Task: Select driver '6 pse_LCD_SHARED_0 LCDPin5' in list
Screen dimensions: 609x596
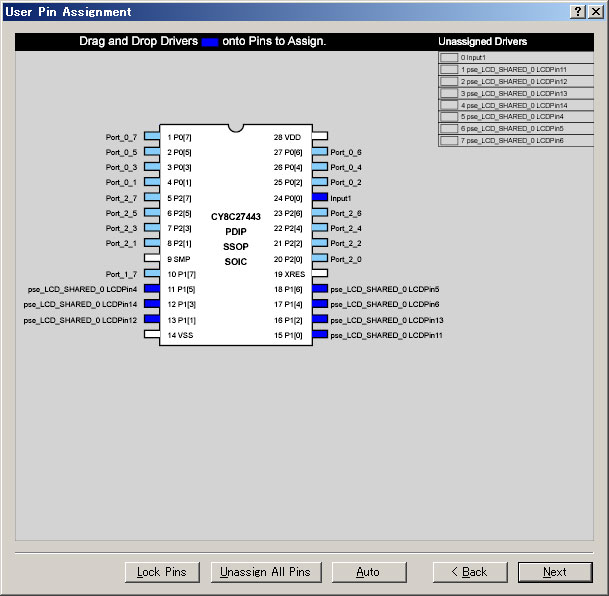Action: [516, 129]
